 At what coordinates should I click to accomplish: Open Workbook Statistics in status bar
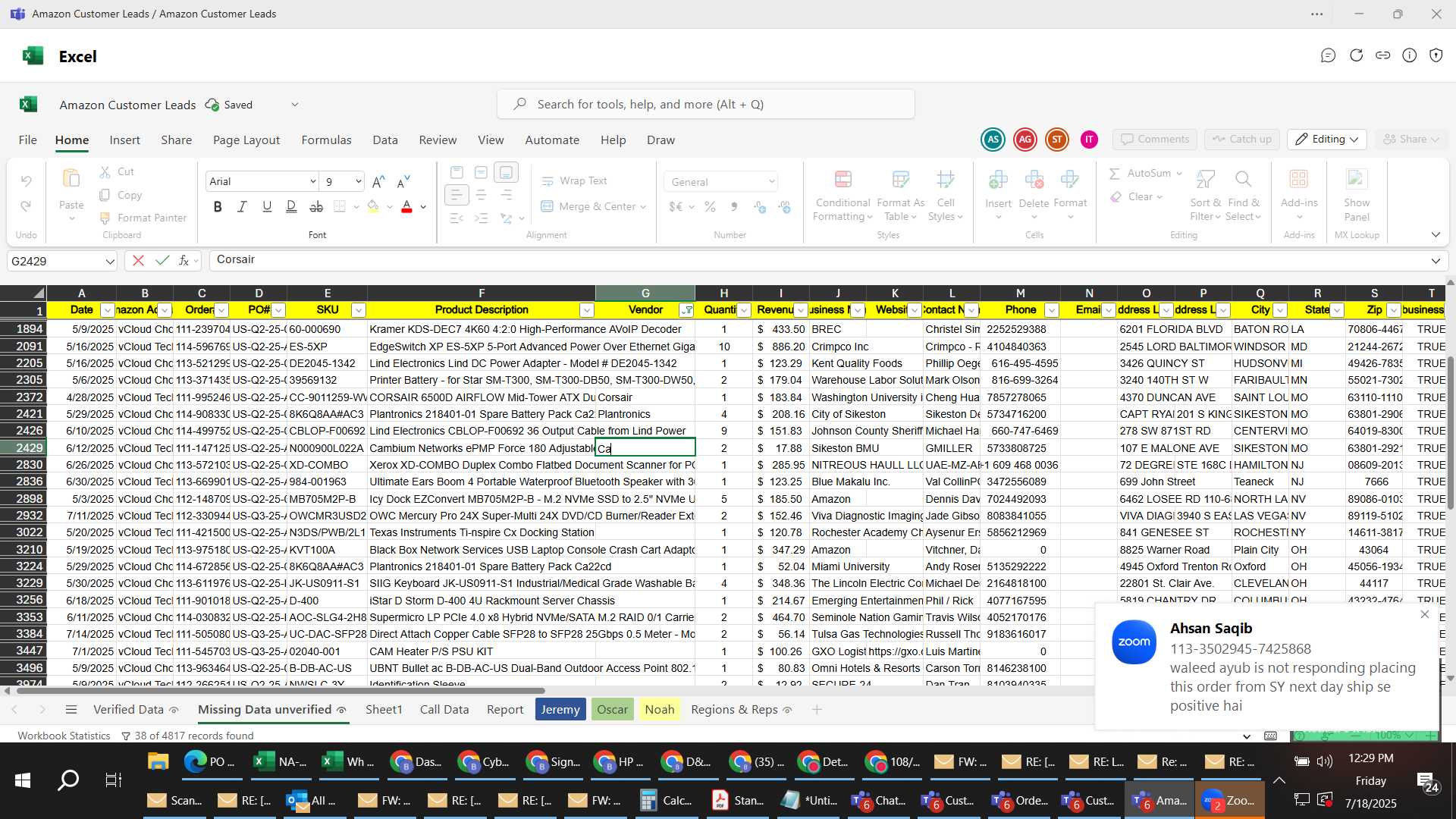64,736
